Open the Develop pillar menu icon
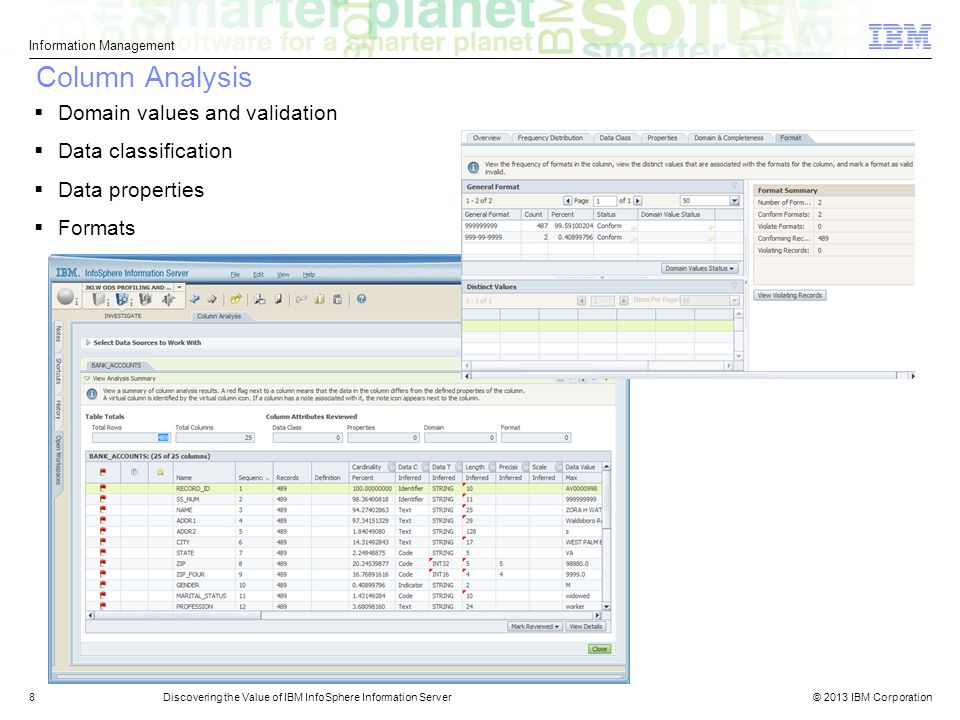Image resolution: width=960 pixels, height=720 pixels. [x=145, y=299]
